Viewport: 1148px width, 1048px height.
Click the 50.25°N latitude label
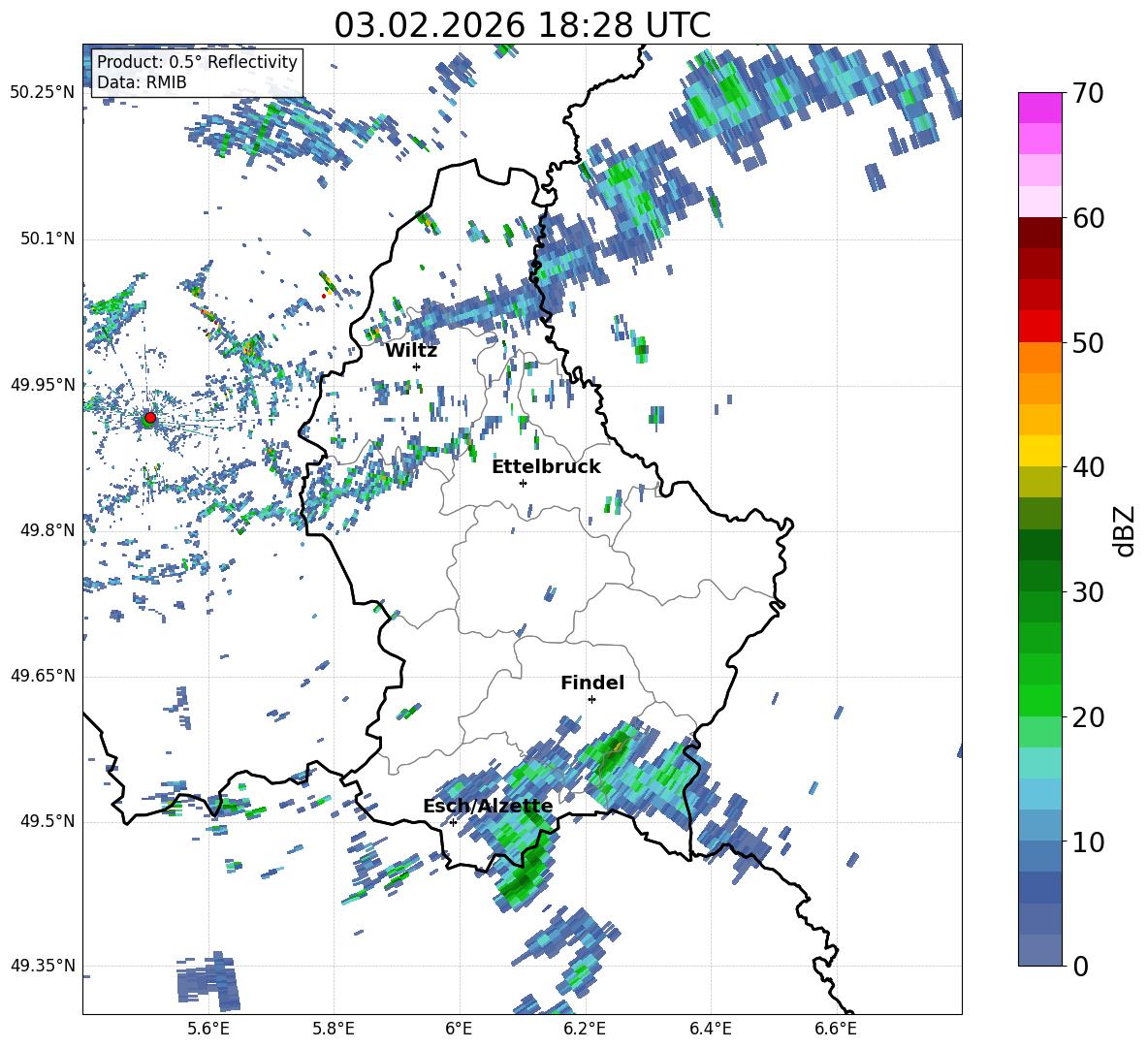click(x=43, y=93)
